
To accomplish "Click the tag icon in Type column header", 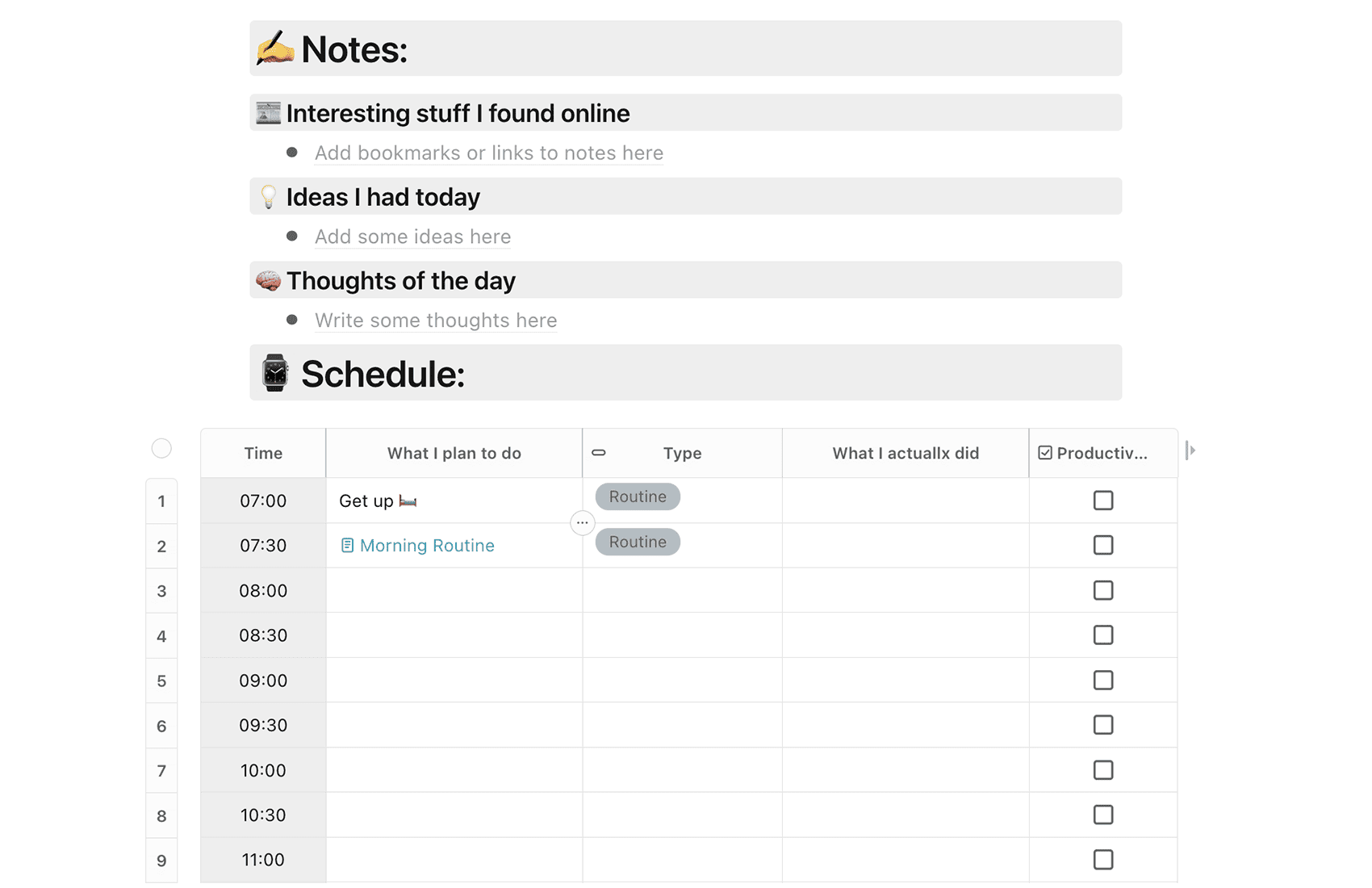I will 599,453.
